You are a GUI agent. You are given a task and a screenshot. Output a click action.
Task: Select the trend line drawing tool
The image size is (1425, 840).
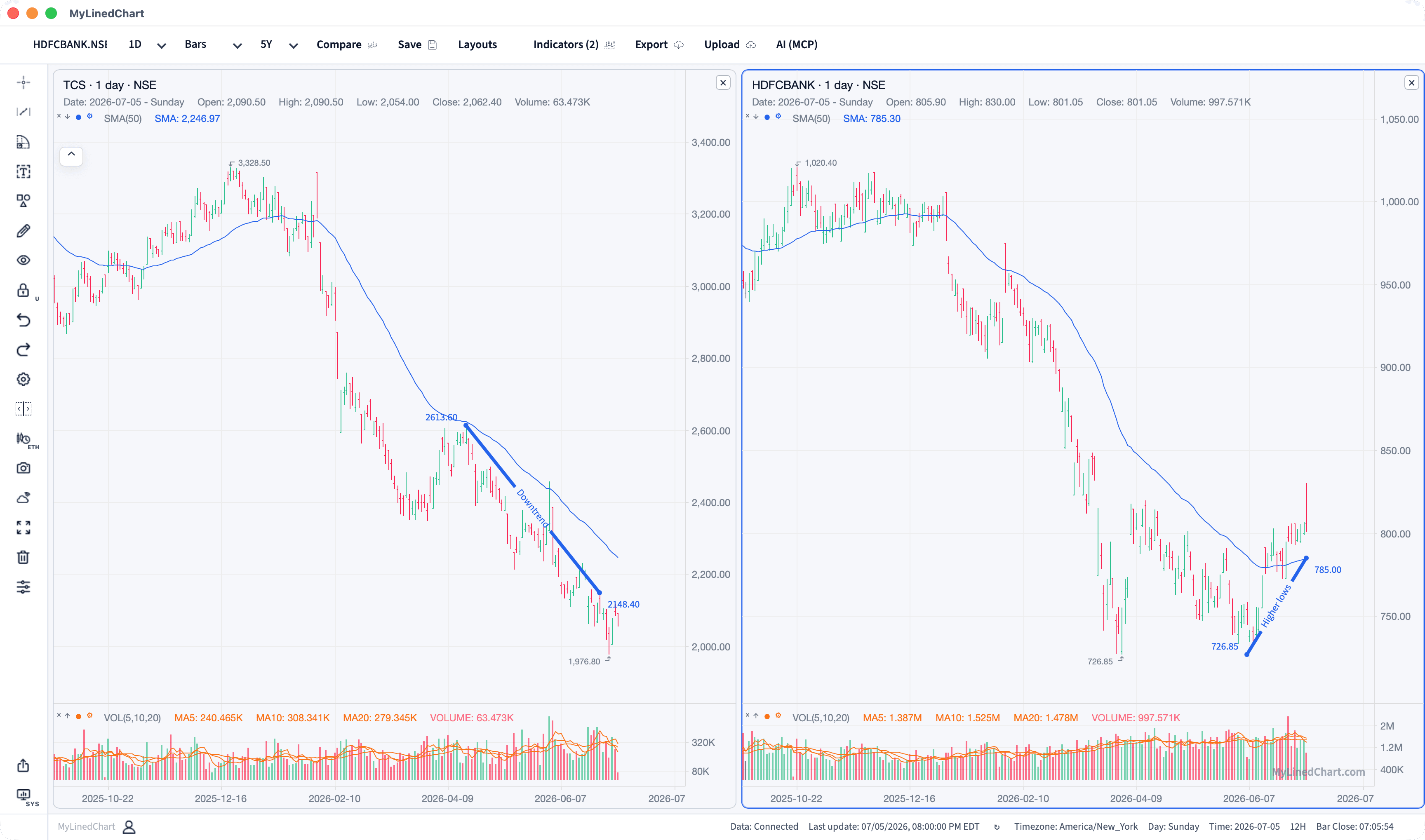23,112
